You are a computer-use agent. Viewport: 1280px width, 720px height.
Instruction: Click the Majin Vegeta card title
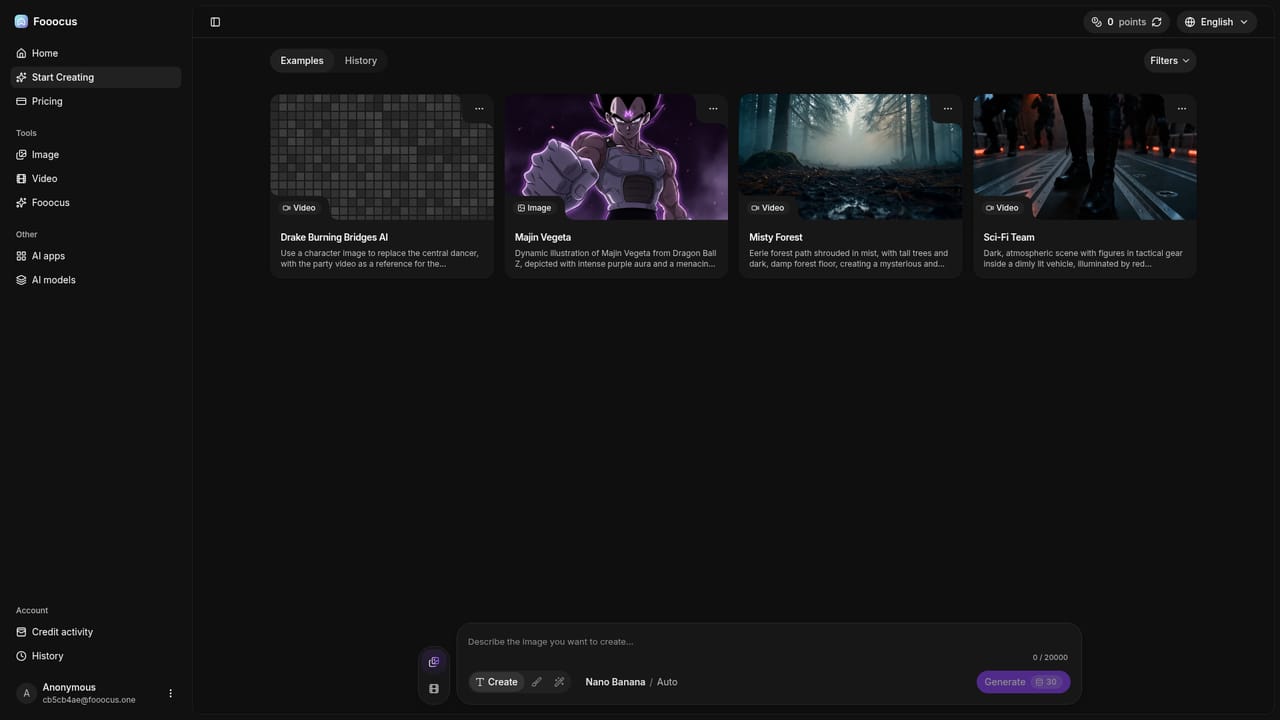(x=543, y=237)
